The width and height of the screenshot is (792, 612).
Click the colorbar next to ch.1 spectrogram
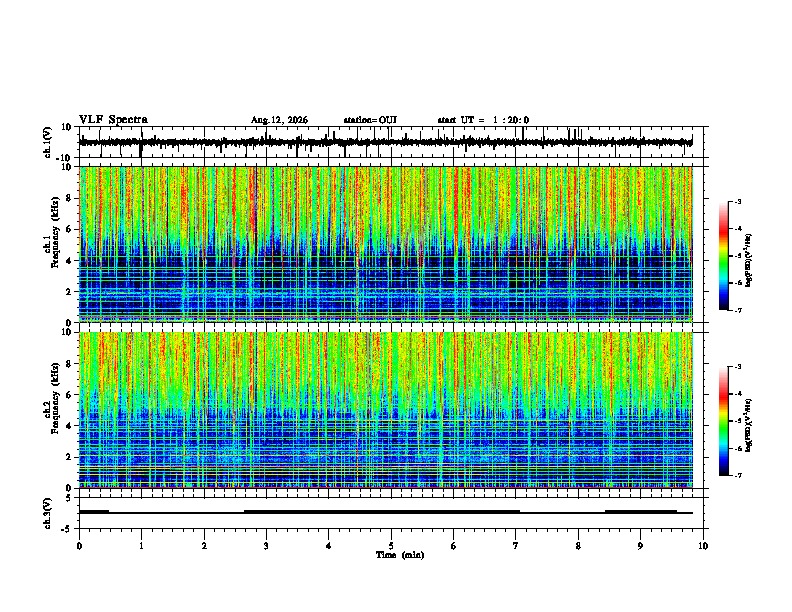tap(724, 256)
